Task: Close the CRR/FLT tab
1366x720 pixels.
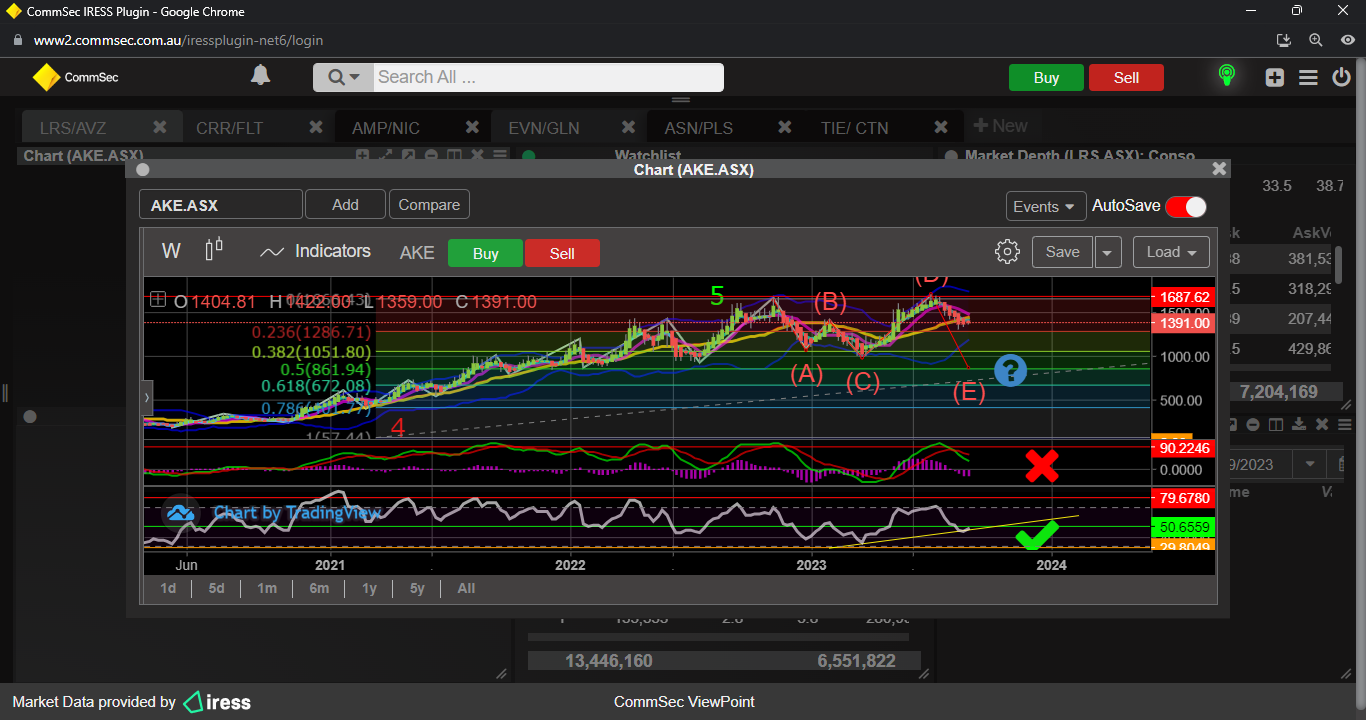Action: click(316, 127)
